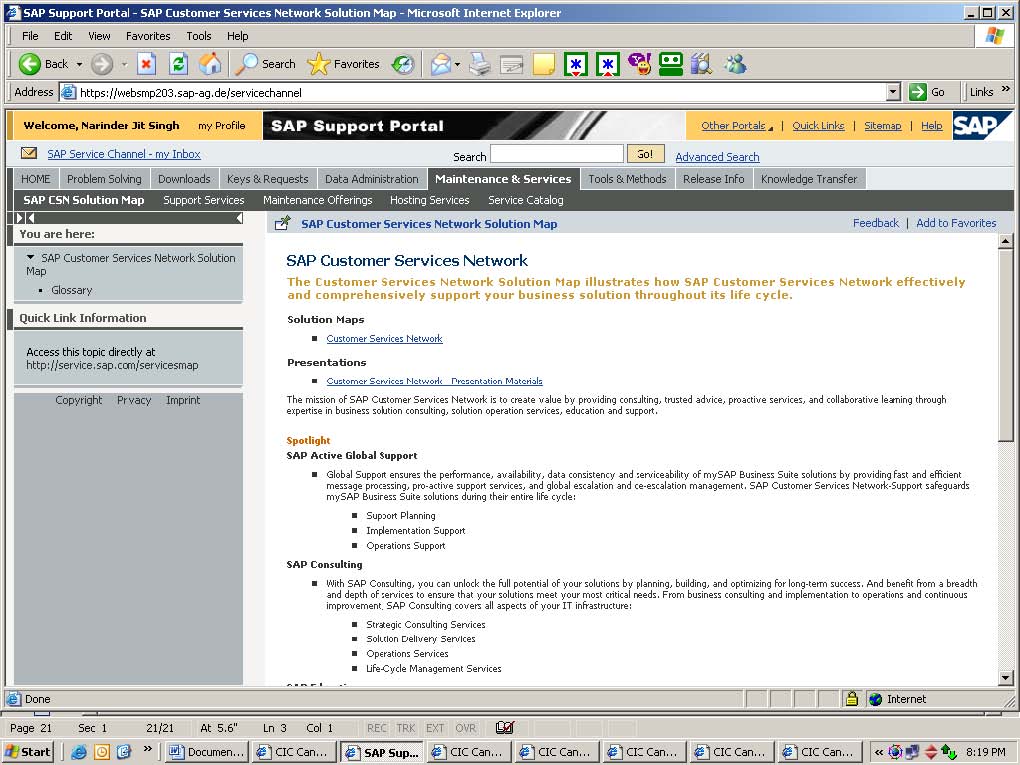Toggle EXT extend selection in status bar
The width and height of the screenshot is (1020, 765).
(435, 728)
